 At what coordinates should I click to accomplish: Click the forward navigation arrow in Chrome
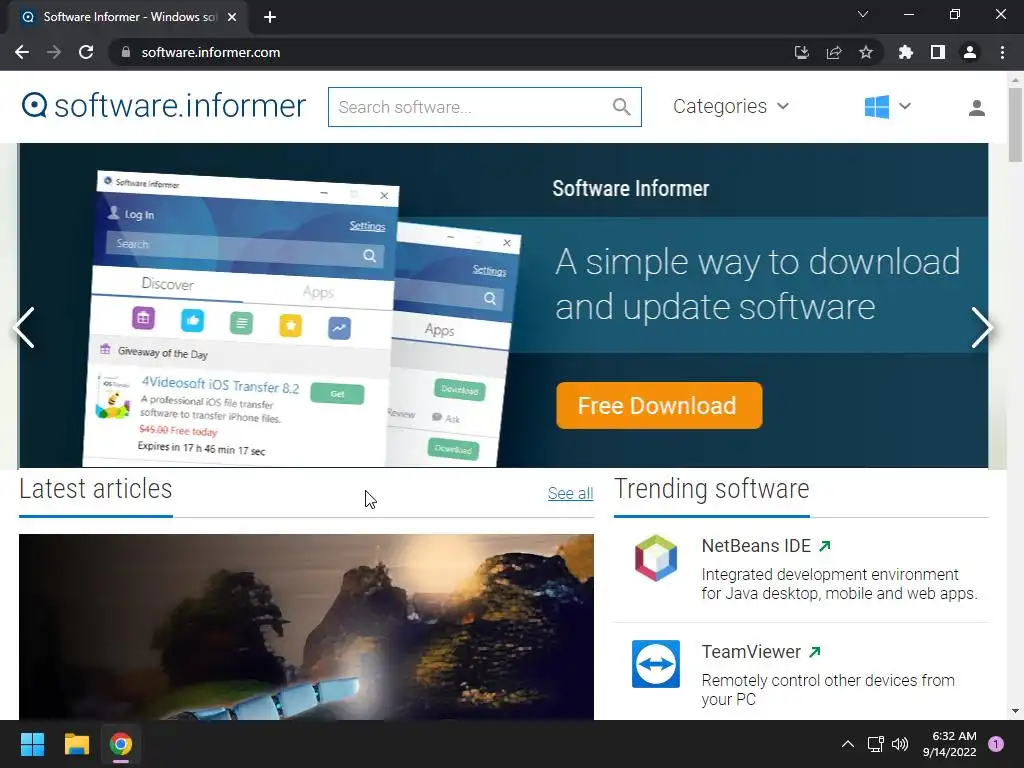[x=54, y=52]
